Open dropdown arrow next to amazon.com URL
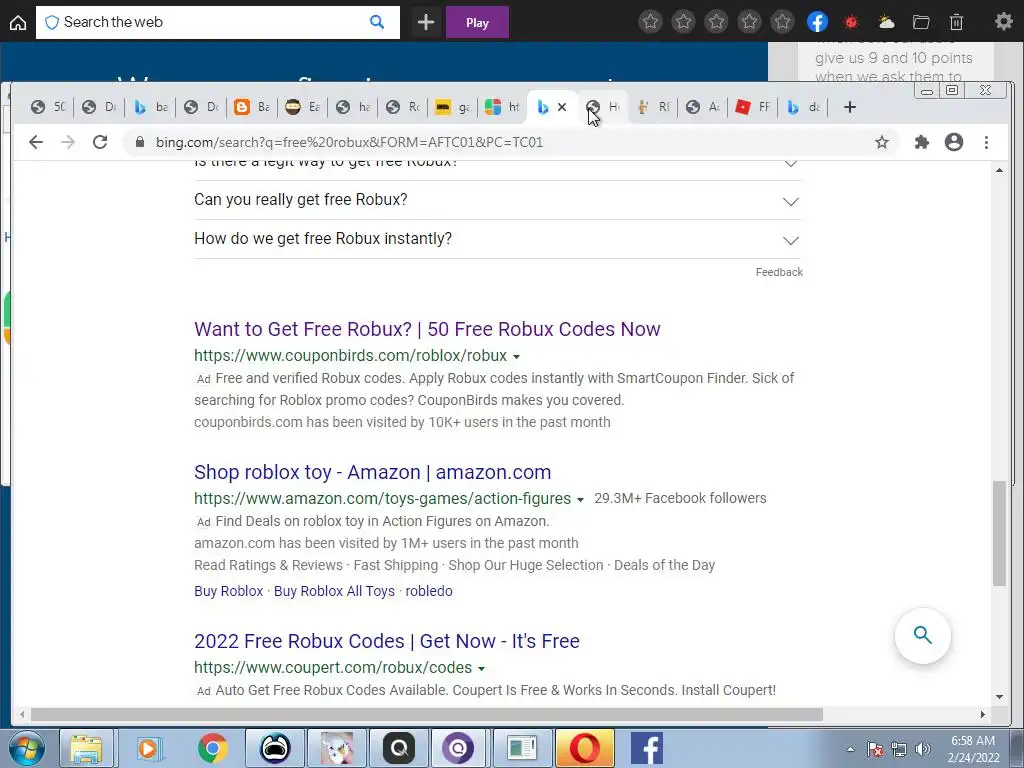Screen dimensions: 1024x768 coord(580,500)
